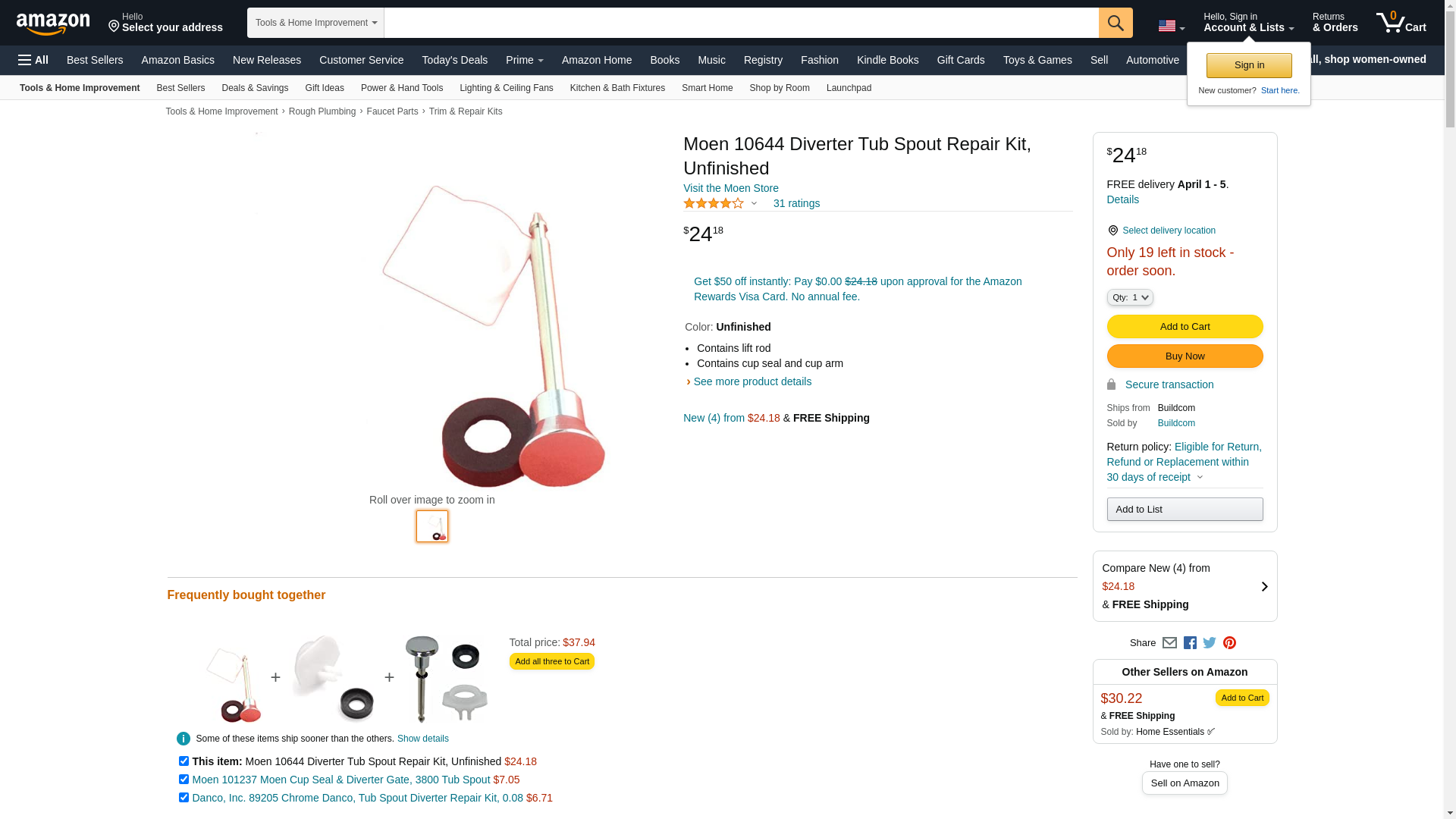
Task: Open the country flag language selector
Action: tap(1171, 26)
